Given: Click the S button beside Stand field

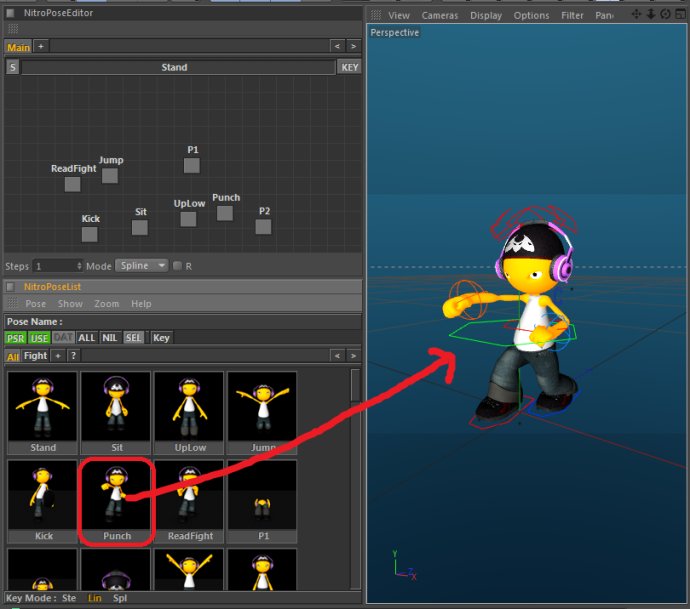Looking at the screenshot, I should click(13, 67).
